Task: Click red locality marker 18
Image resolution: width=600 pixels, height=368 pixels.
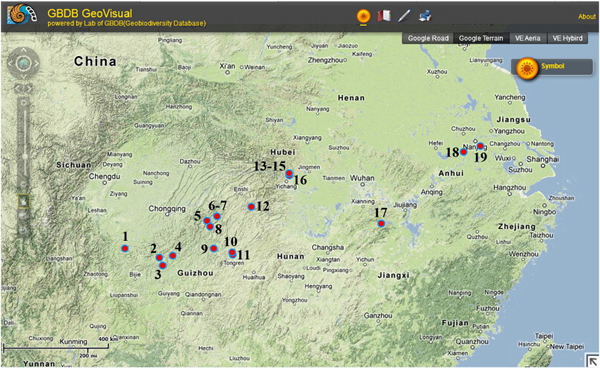Action: 463,152
